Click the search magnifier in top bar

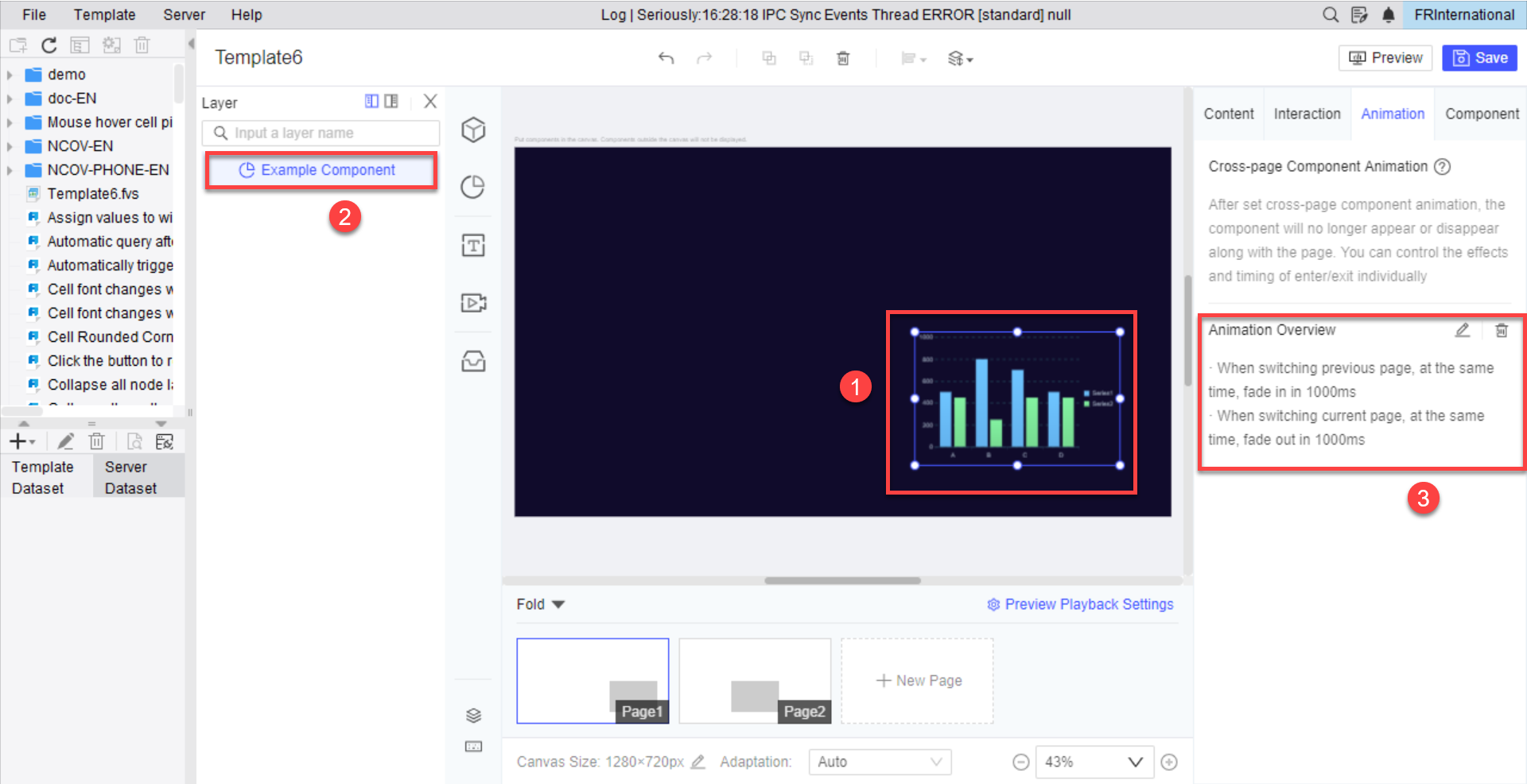(1331, 14)
